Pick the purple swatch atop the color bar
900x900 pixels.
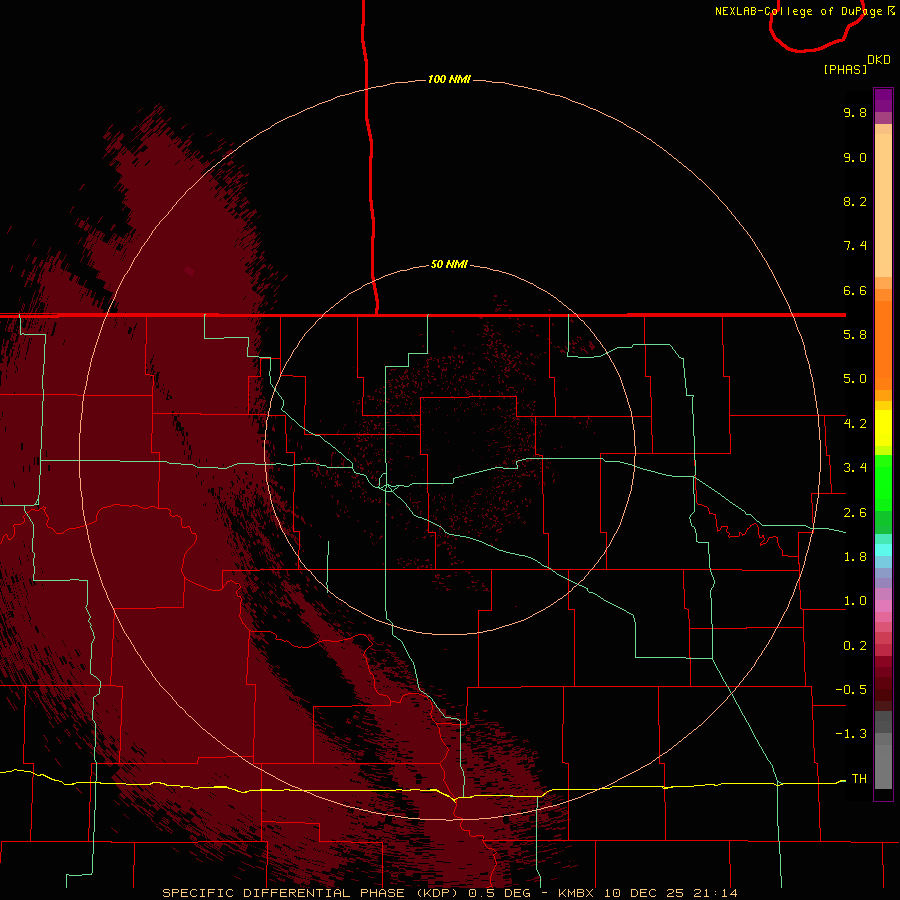tap(883, 100)
